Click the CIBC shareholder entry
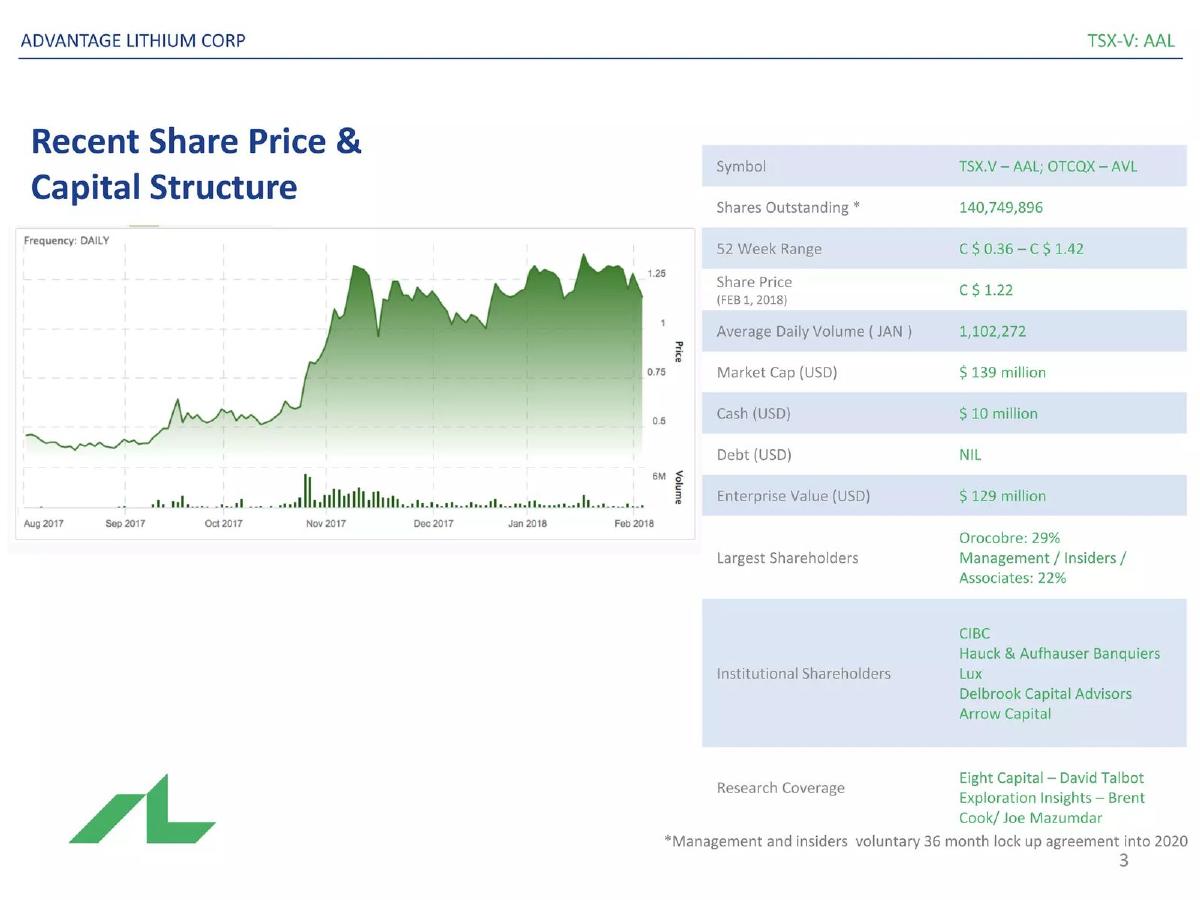 tap(975, 633)
